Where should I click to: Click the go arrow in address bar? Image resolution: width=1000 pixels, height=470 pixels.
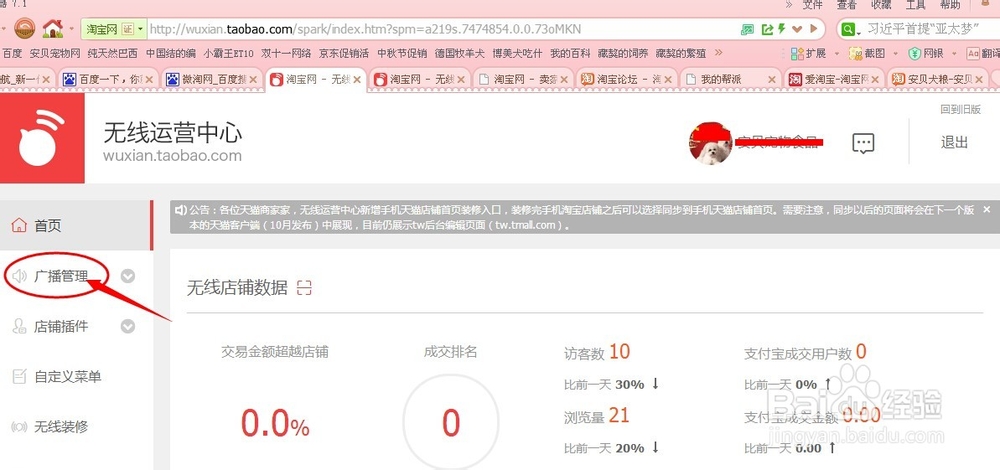813,29
